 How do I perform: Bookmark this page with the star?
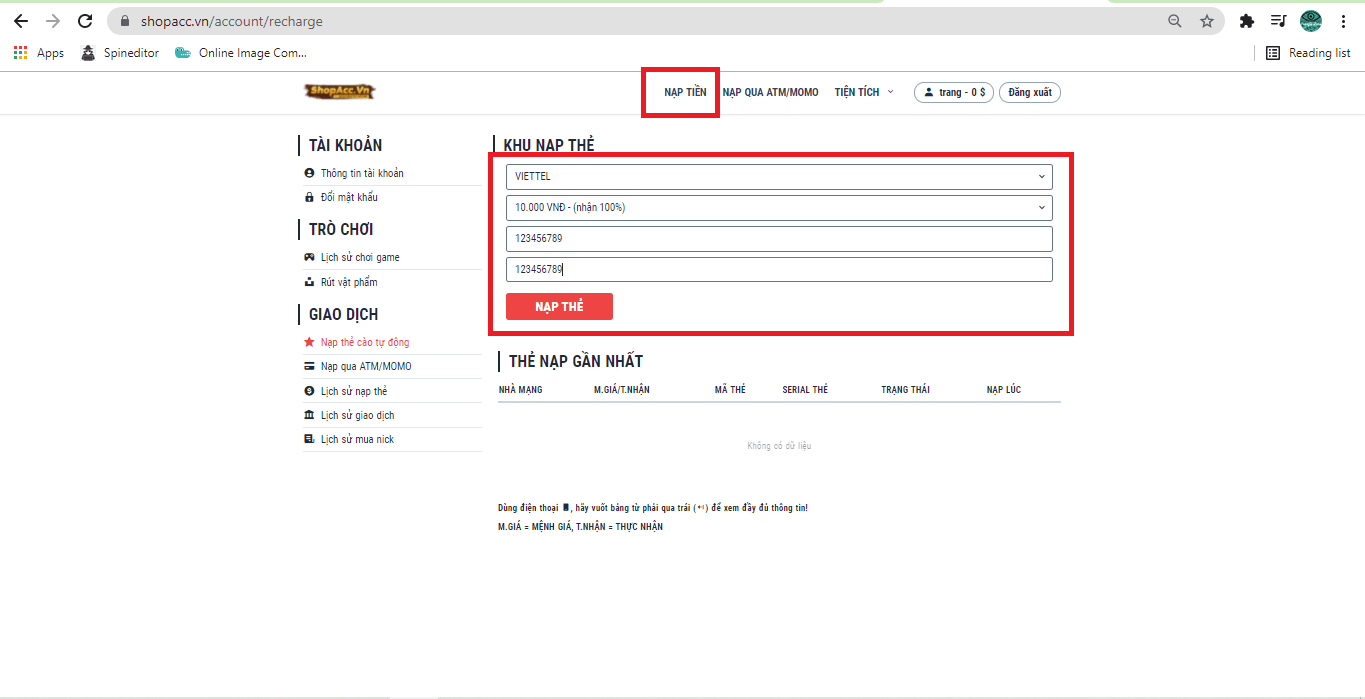1207,21
